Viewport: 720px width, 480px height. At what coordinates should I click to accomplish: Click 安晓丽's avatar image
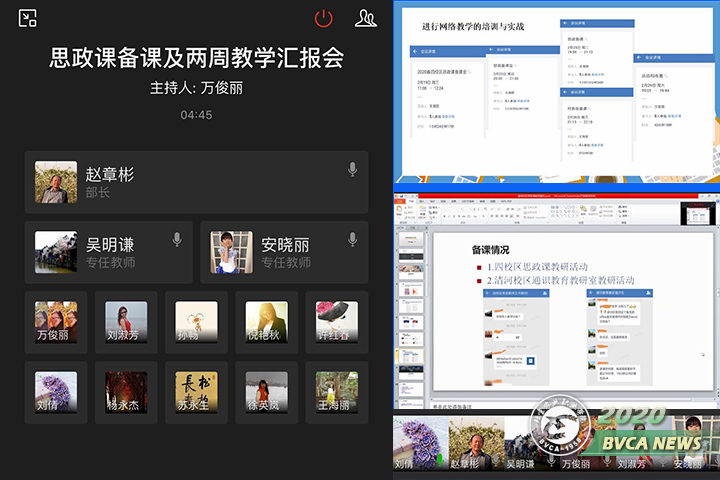(231, 252)
